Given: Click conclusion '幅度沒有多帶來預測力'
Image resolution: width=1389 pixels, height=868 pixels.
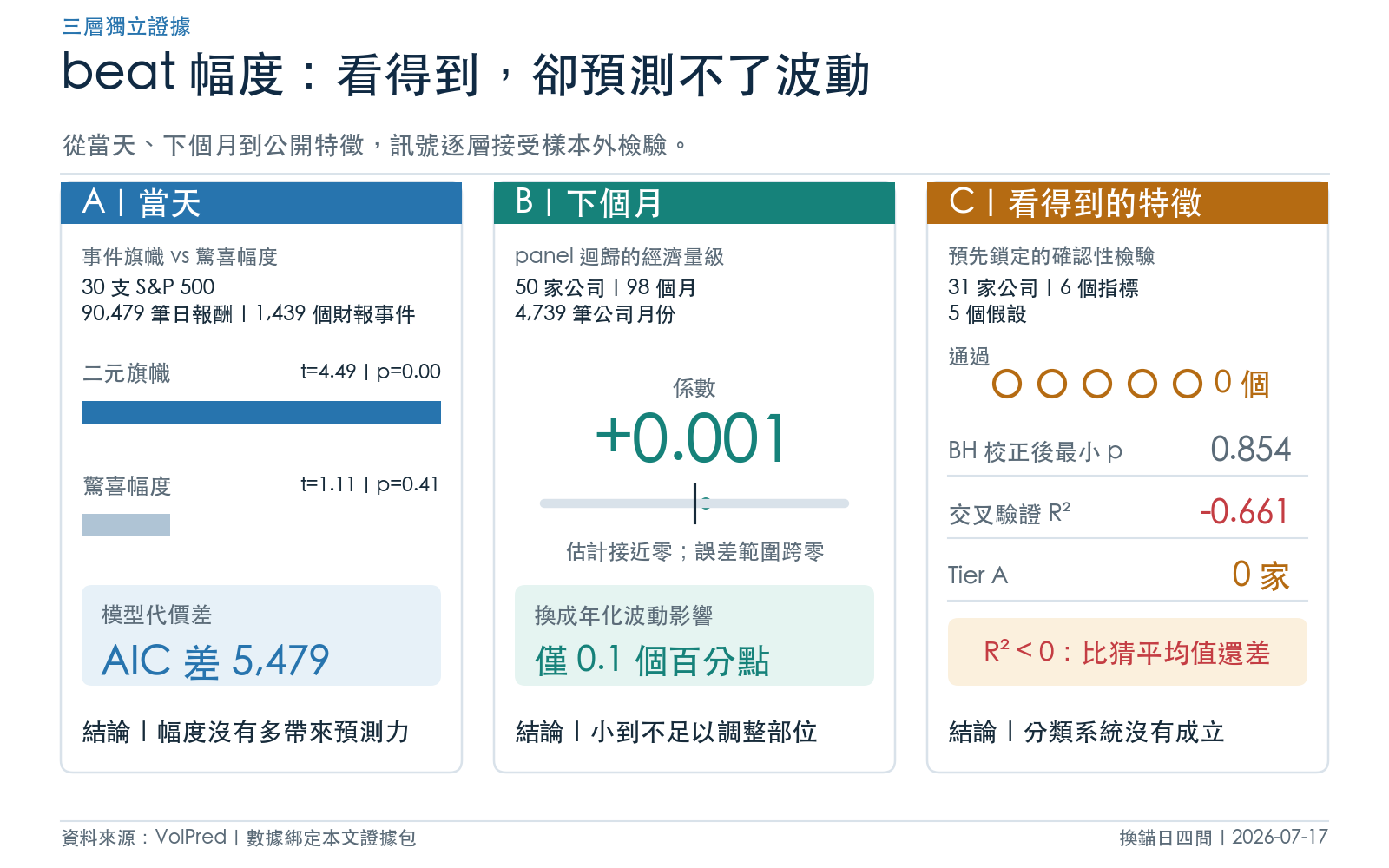Looking at the screenshot, I should pos(283,732).
